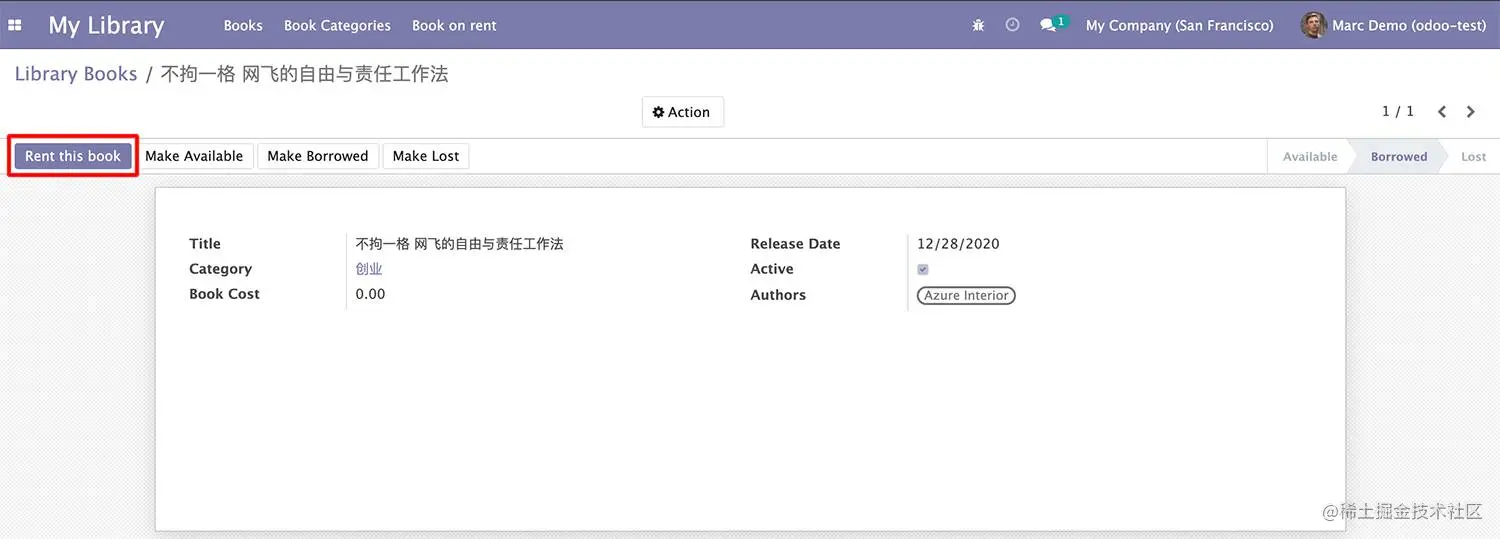Click the 0.00 book cost value
1500x539 pixels.
(x=370, y=294)
